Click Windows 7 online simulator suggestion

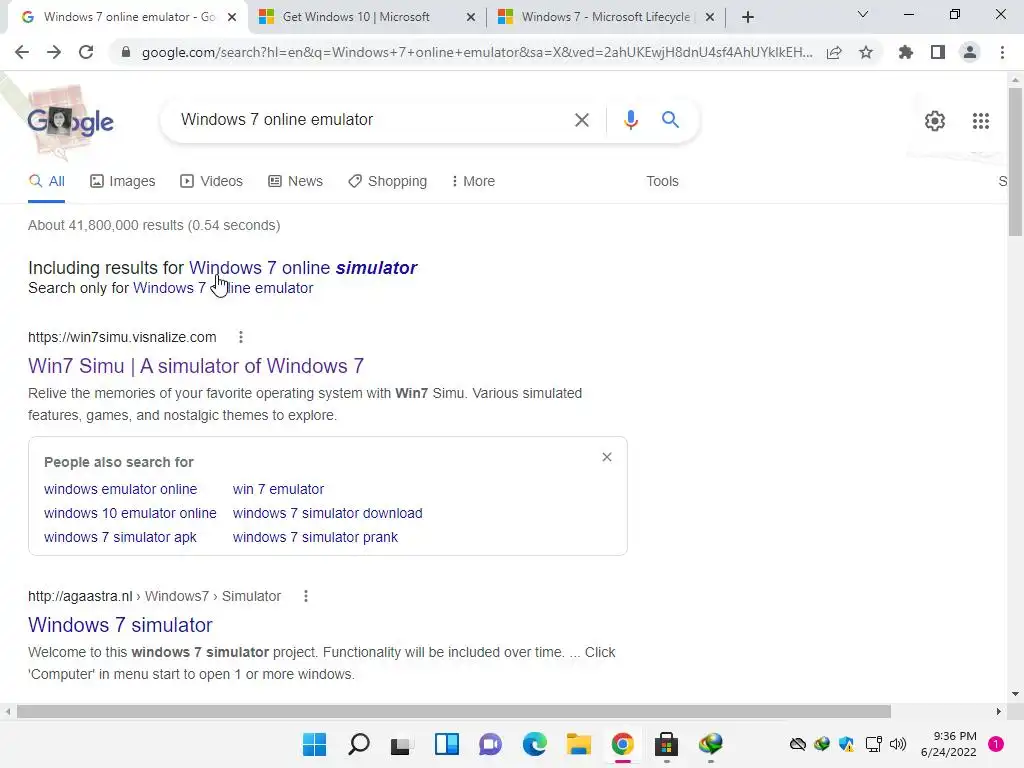[x=303, y=268]
